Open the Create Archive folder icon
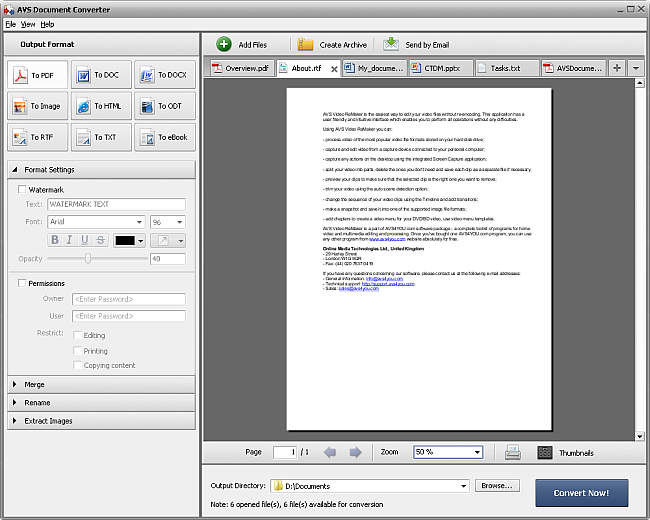The height and width of the screenshot is (520, 650). (305, 44)
